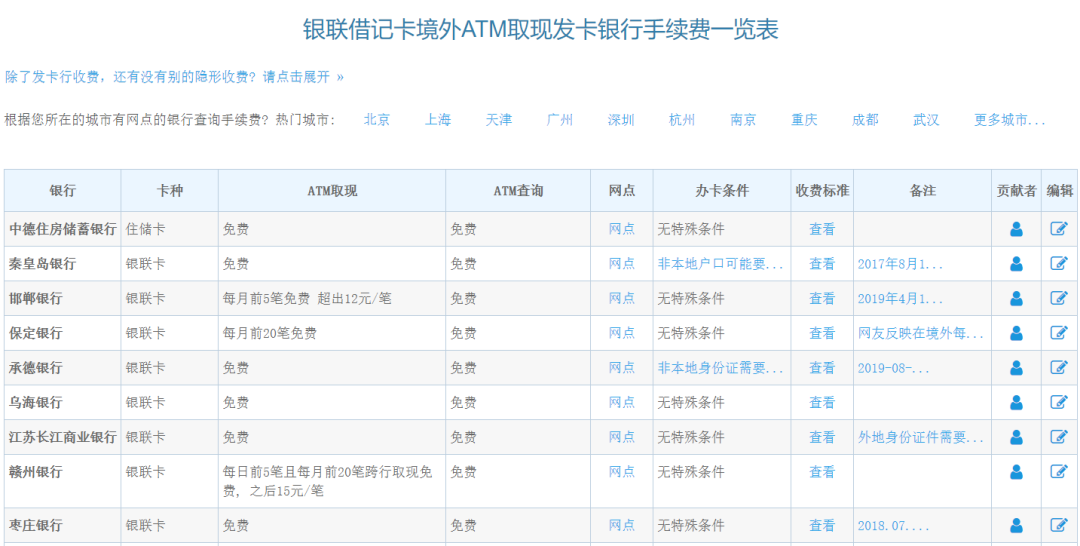Filter by city 重庆
Viewport: 1080px width, 546px height.
pos(804,120)
